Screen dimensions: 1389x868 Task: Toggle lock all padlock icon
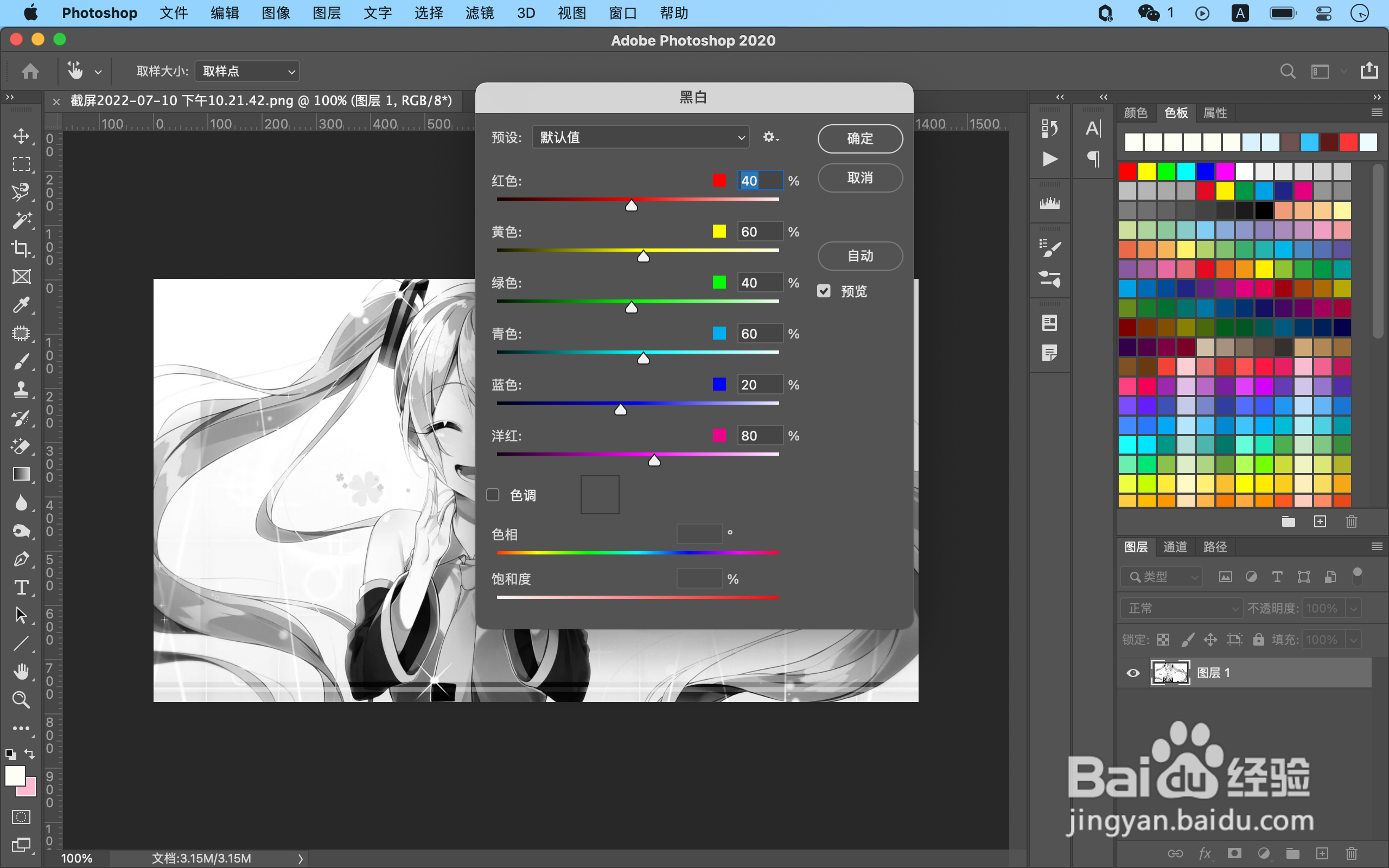pyautogui.click(x=1258, y=640)
